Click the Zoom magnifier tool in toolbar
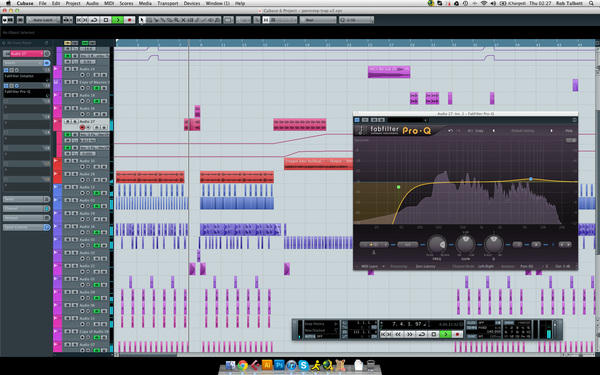This screenshot has height=375, width=600. coord(176,20)
